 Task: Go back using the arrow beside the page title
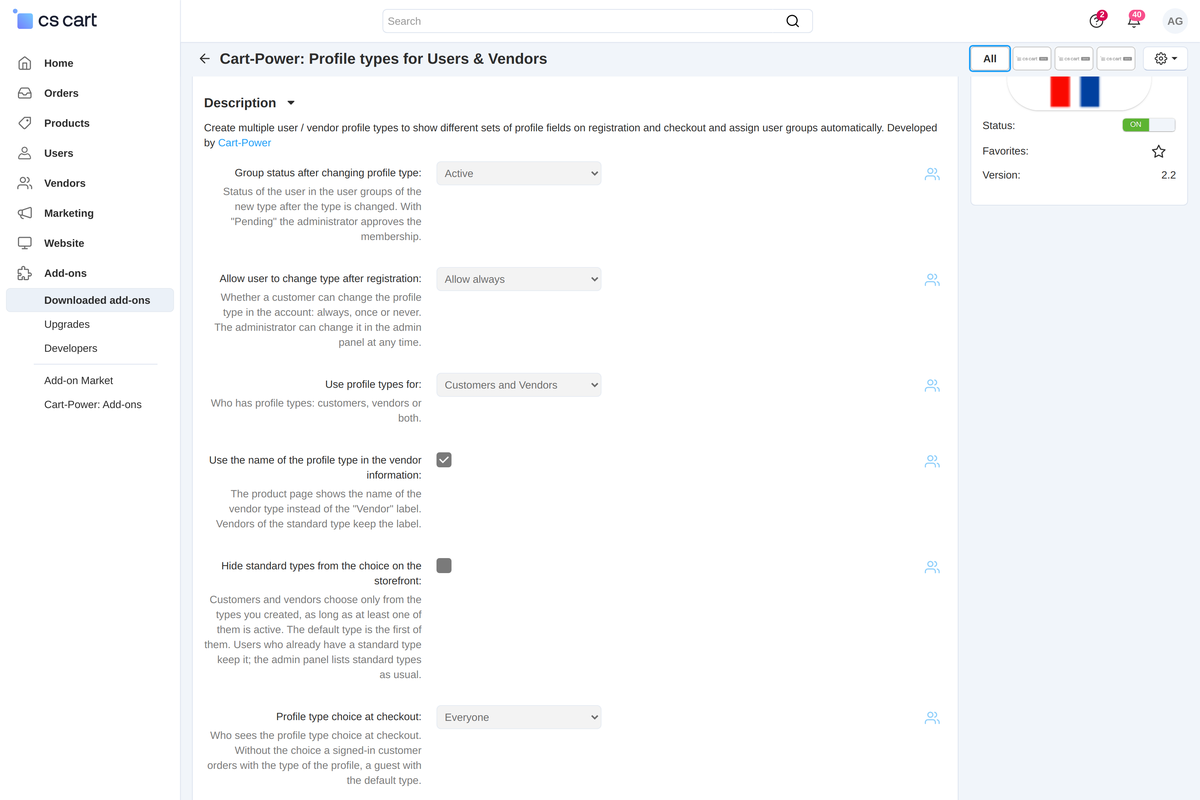(205, 59)
